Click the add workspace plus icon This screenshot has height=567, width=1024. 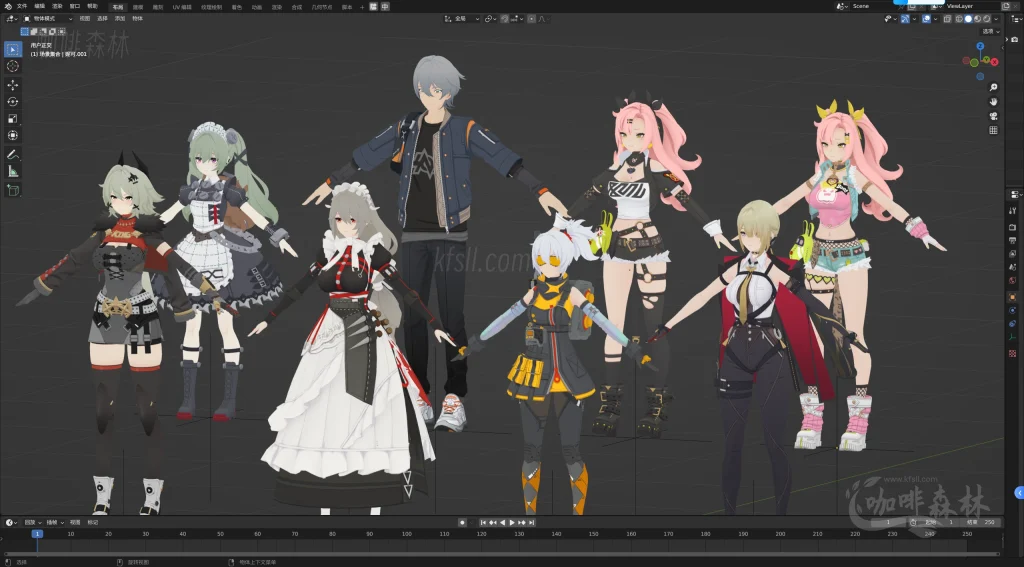pyautogui.click(x=362, y=7)
